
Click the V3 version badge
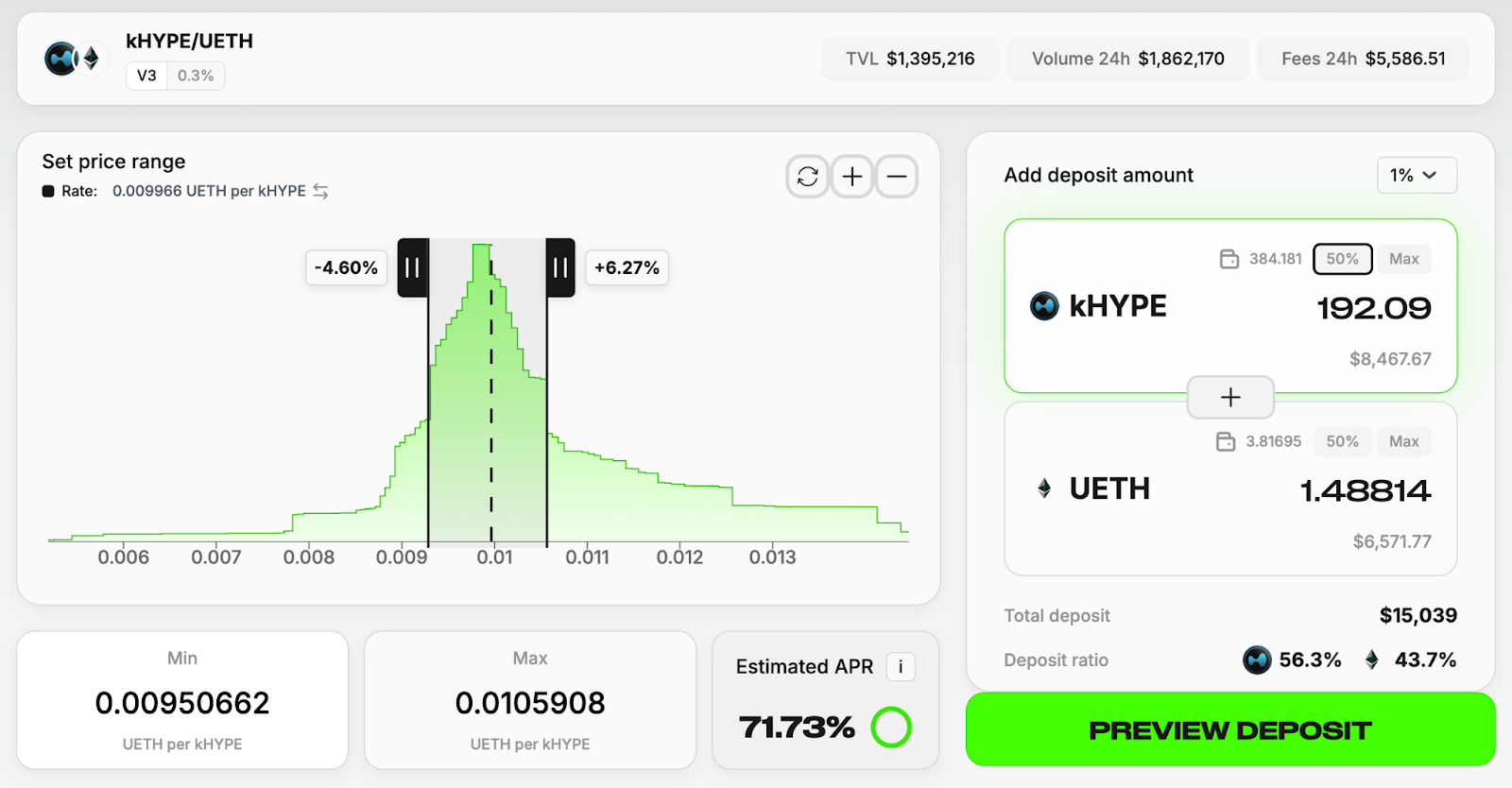(146, 76)
